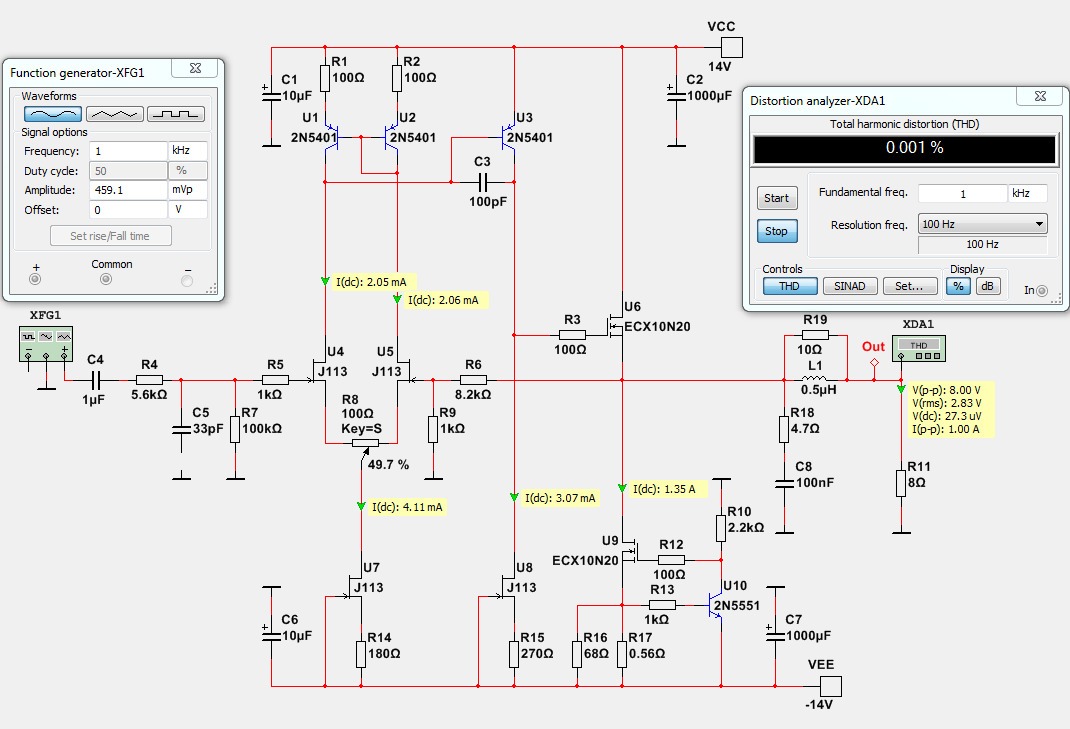Image resolution: width=1070 pixels, height=729 pixels.
Task: Select capacitor C8 100nF
Action: [785, 483]
